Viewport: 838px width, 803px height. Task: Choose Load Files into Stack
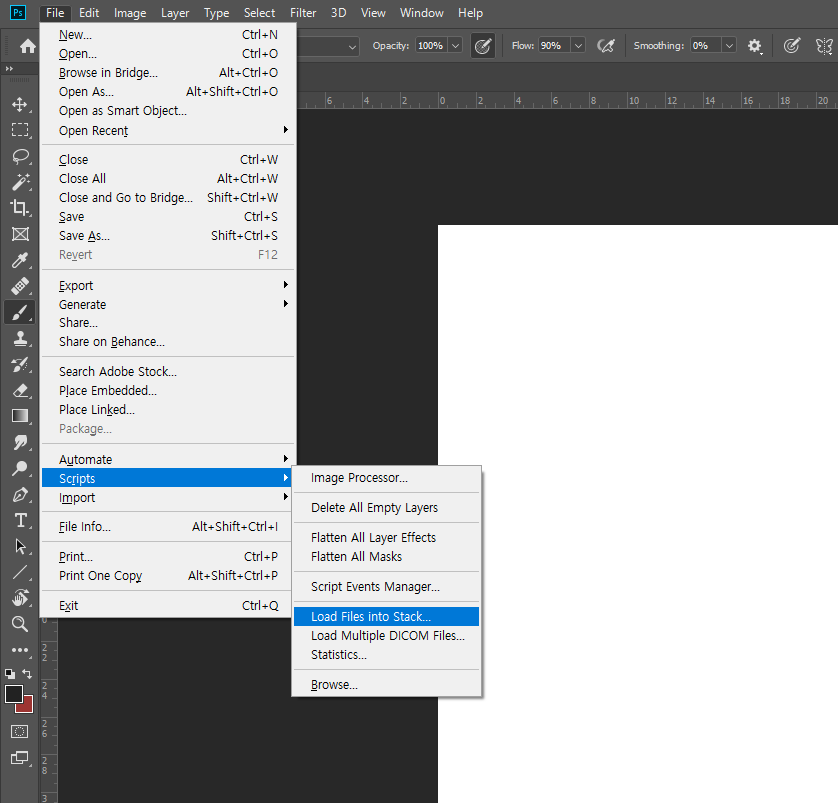386,617
